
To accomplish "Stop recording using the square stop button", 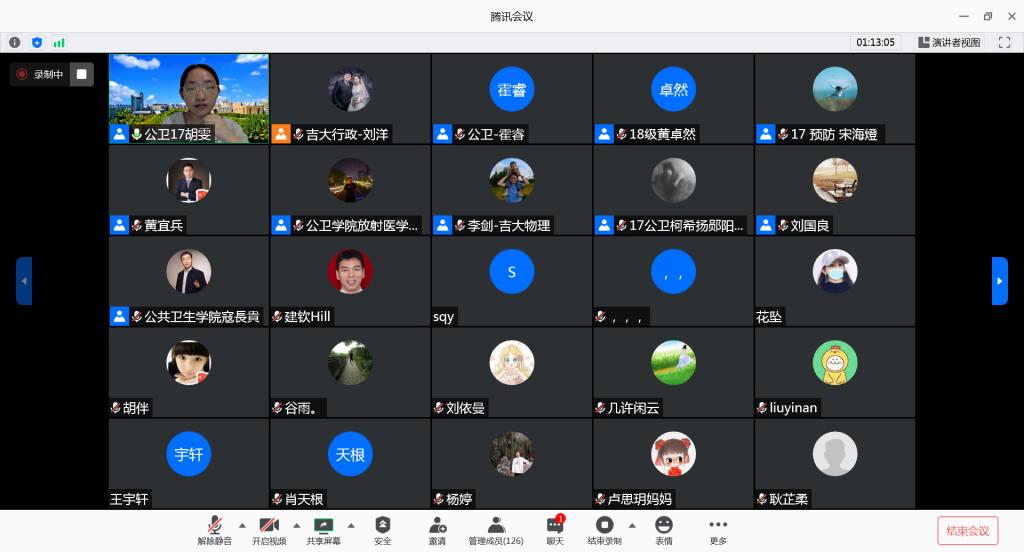I will coord(81,74).
